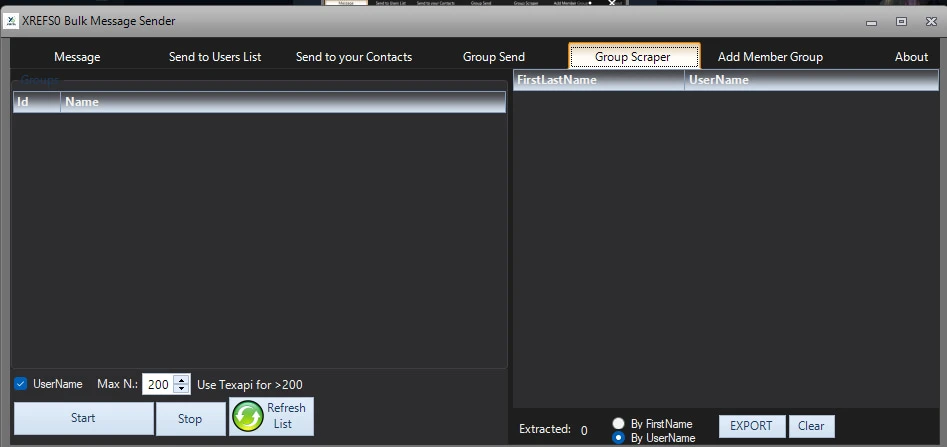
Task: Clear the extracted results
Action: [811, 426]
